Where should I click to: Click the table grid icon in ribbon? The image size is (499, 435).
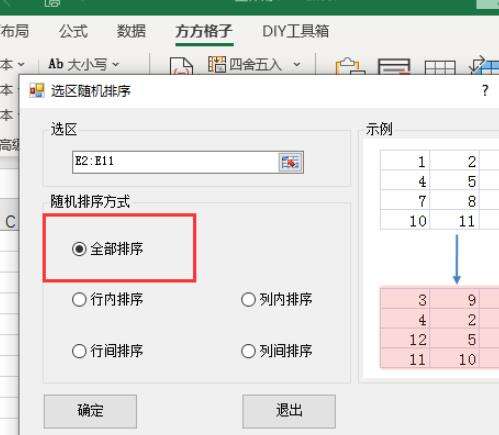pyautogui.click(x=440, y=67)
